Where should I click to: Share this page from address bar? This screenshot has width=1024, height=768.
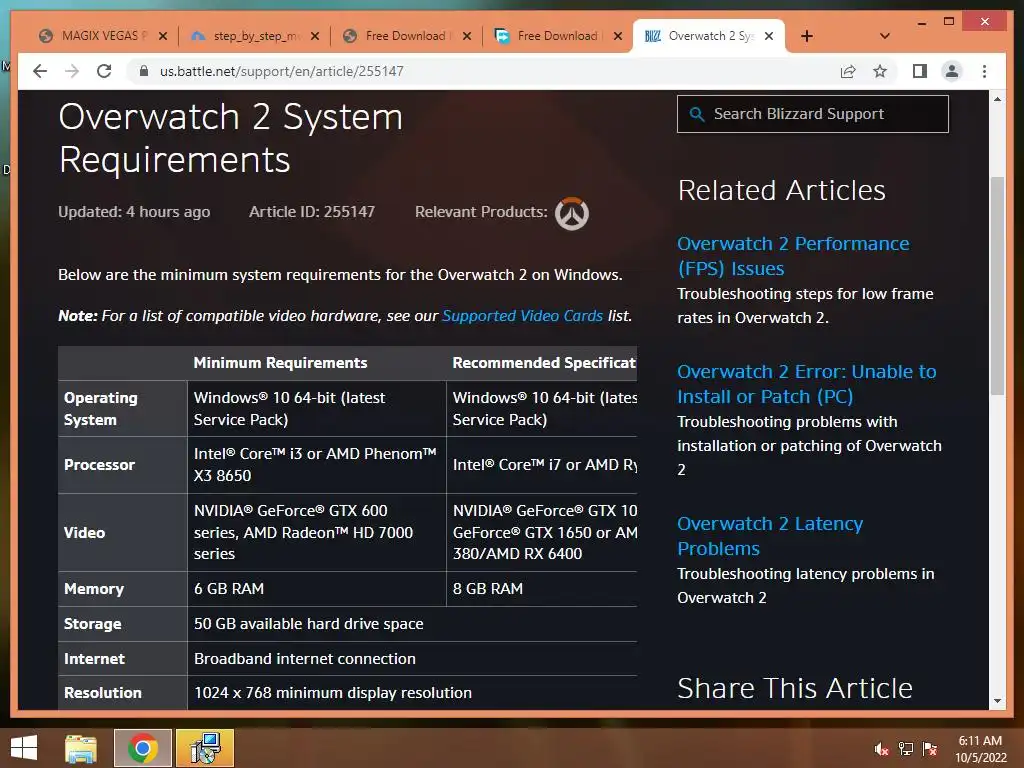click(848, 71)
